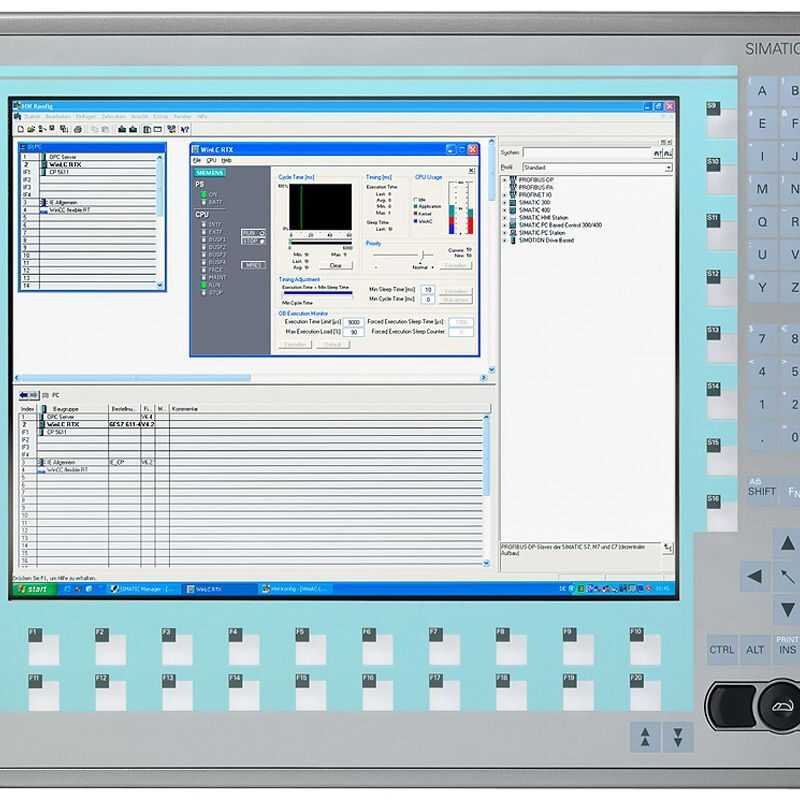Screen dimensions: 800x800
Task: Click the Download to module toolbar icon
Action: tap(122, 130)
